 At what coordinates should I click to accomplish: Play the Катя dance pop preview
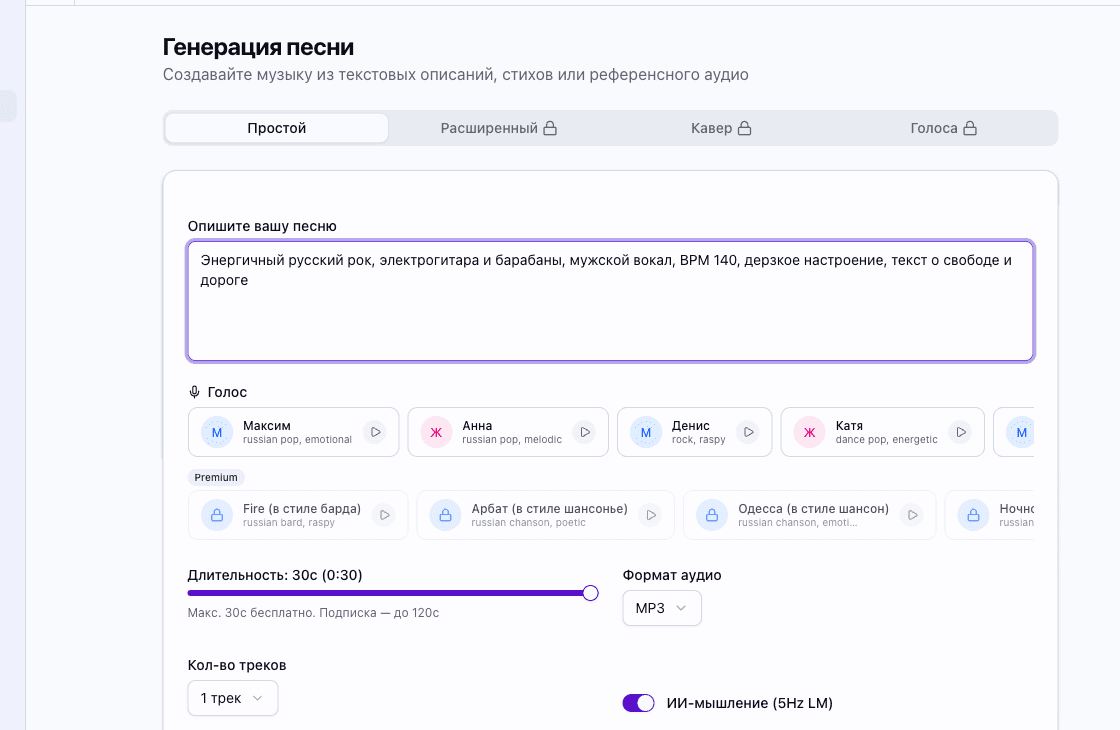pos(960,431)
